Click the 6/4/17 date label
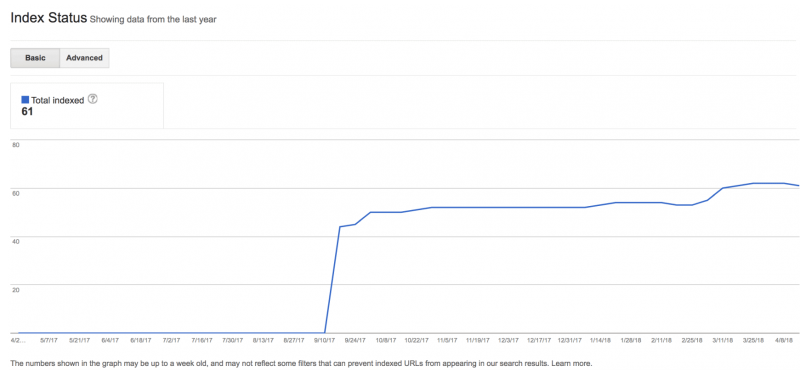 [x=110, y=340]
